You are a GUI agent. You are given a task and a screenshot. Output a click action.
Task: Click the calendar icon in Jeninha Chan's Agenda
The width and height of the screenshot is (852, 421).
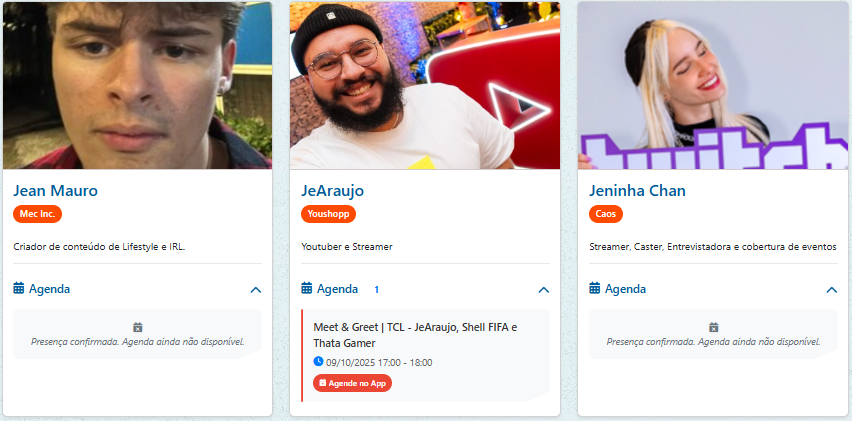595,288
